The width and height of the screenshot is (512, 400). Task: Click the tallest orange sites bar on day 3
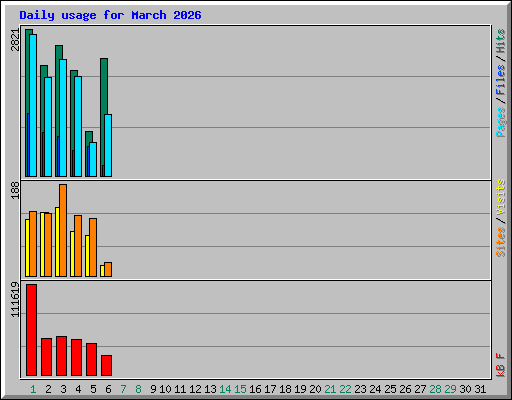coord(63,230)
